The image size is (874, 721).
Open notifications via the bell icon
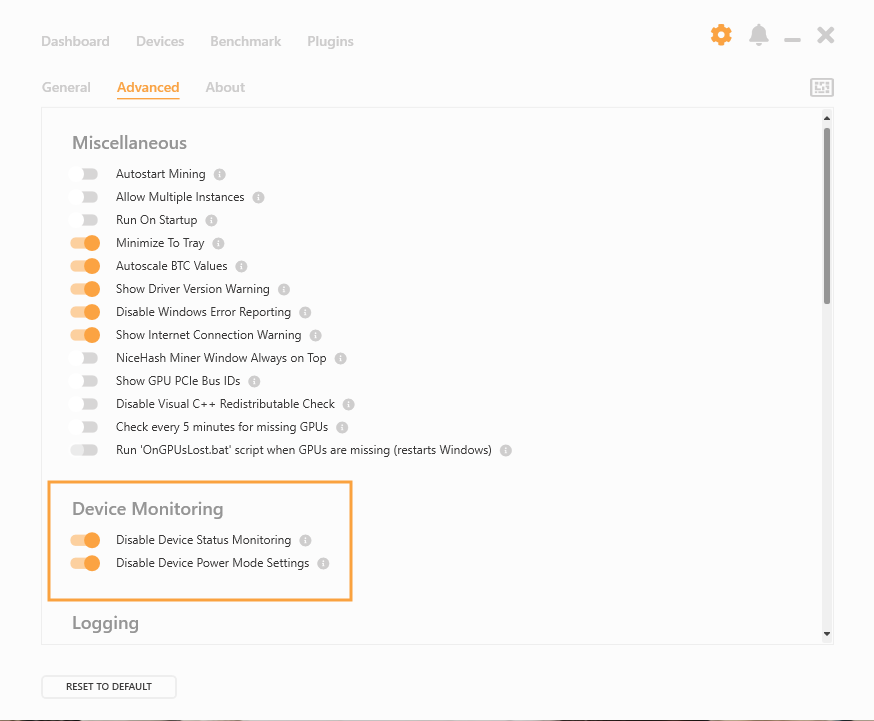click(759, 35)
